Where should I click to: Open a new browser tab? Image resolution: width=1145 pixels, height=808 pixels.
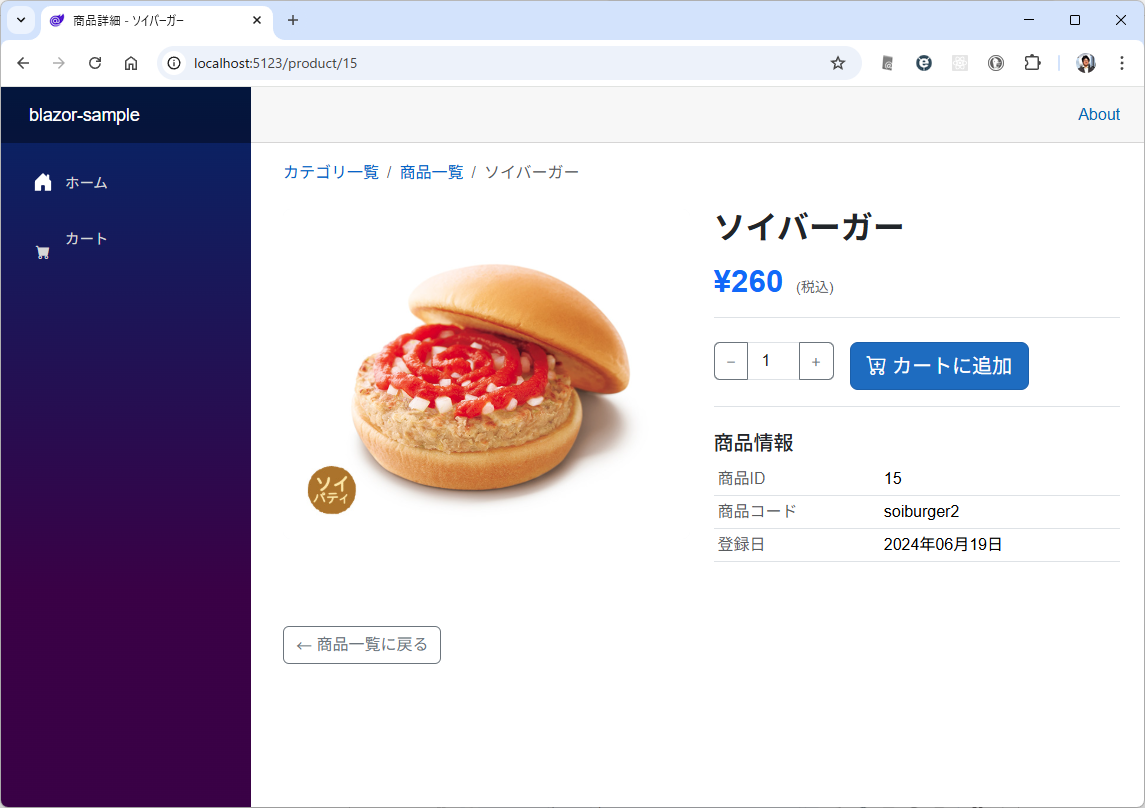(x=293, y=20)
